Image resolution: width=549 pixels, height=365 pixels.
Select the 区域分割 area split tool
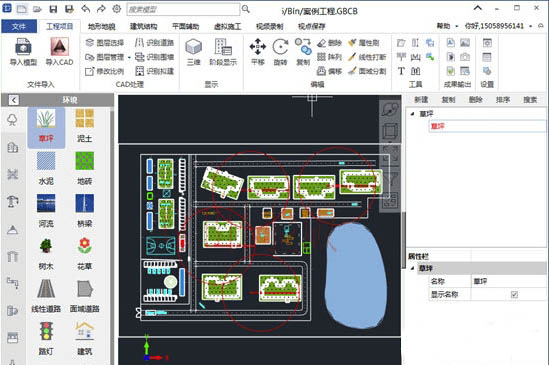click(367, 71)
